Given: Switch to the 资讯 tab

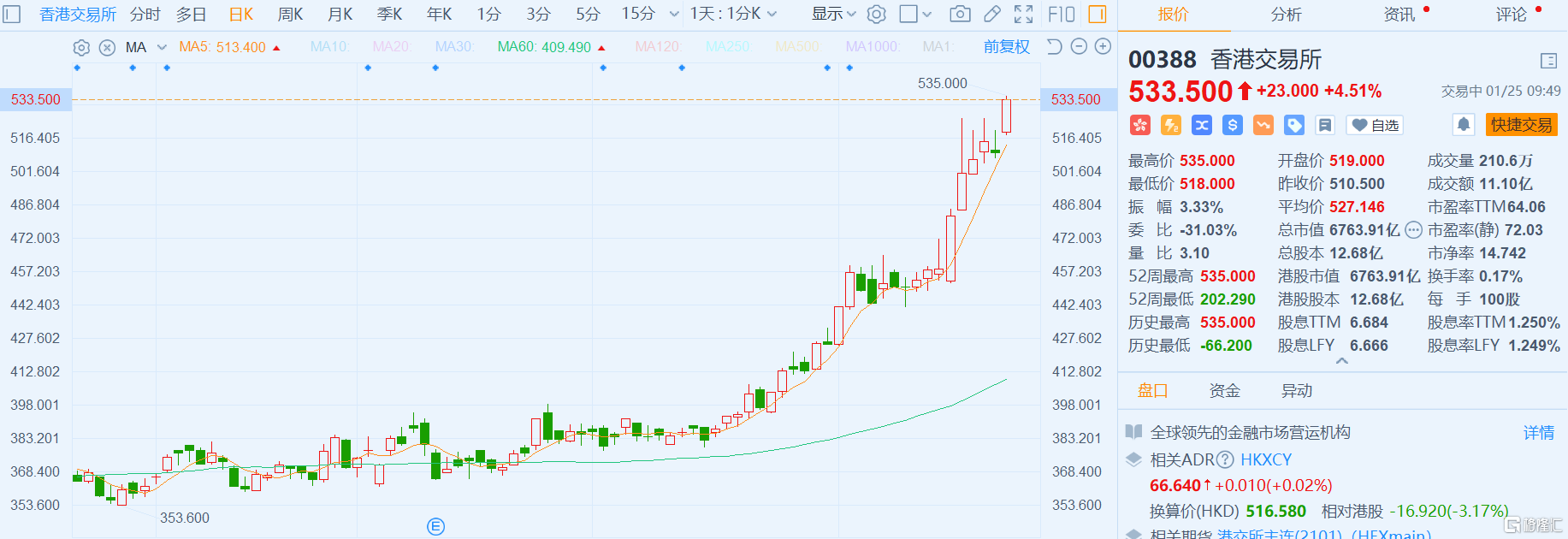Looking at the screenshot, I should coord(1399,15).
